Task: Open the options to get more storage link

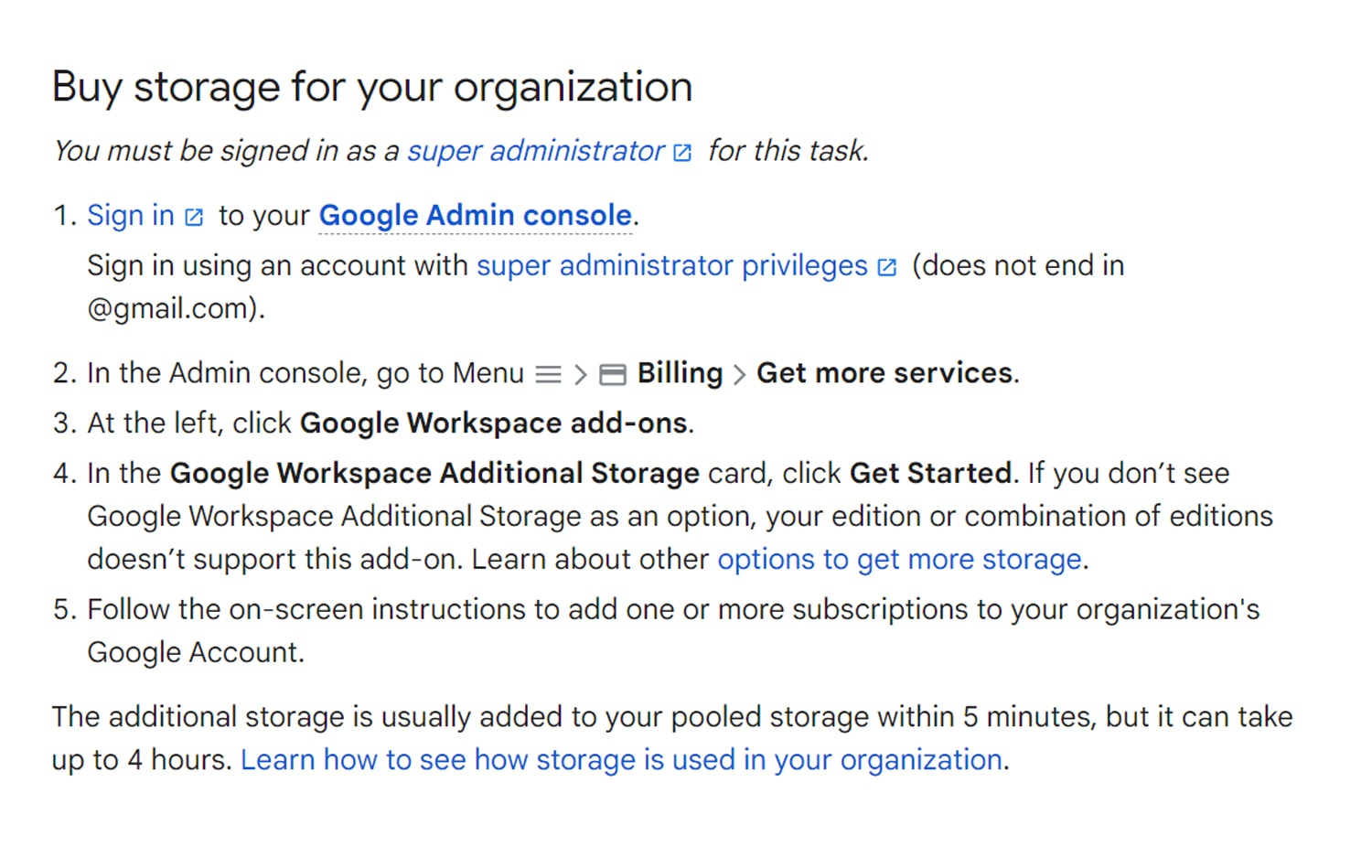Action: [x=899, y=559]
